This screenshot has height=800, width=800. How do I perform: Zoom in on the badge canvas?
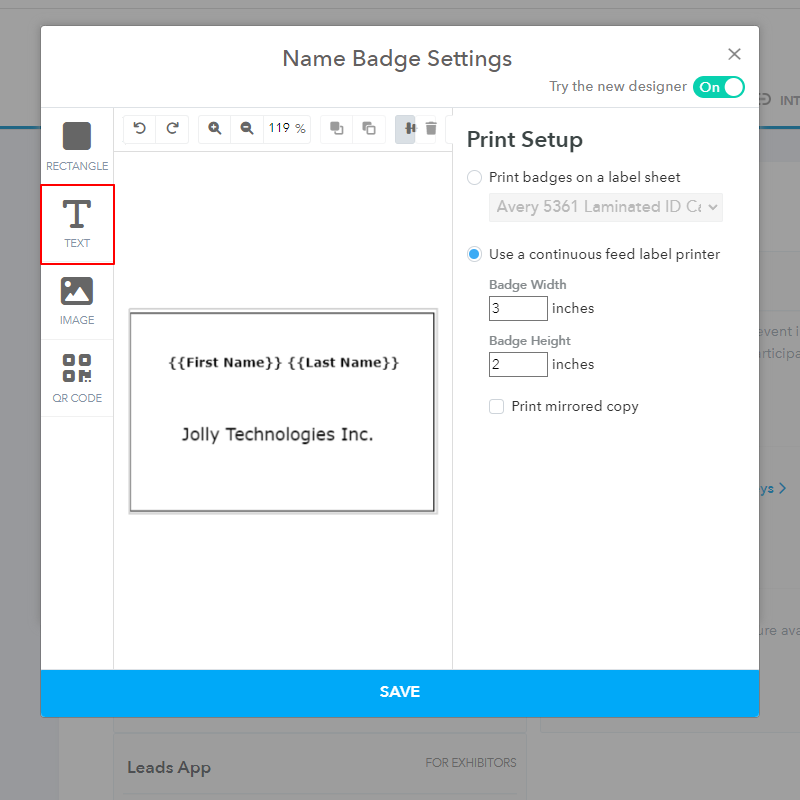click(x=215, y=128)
